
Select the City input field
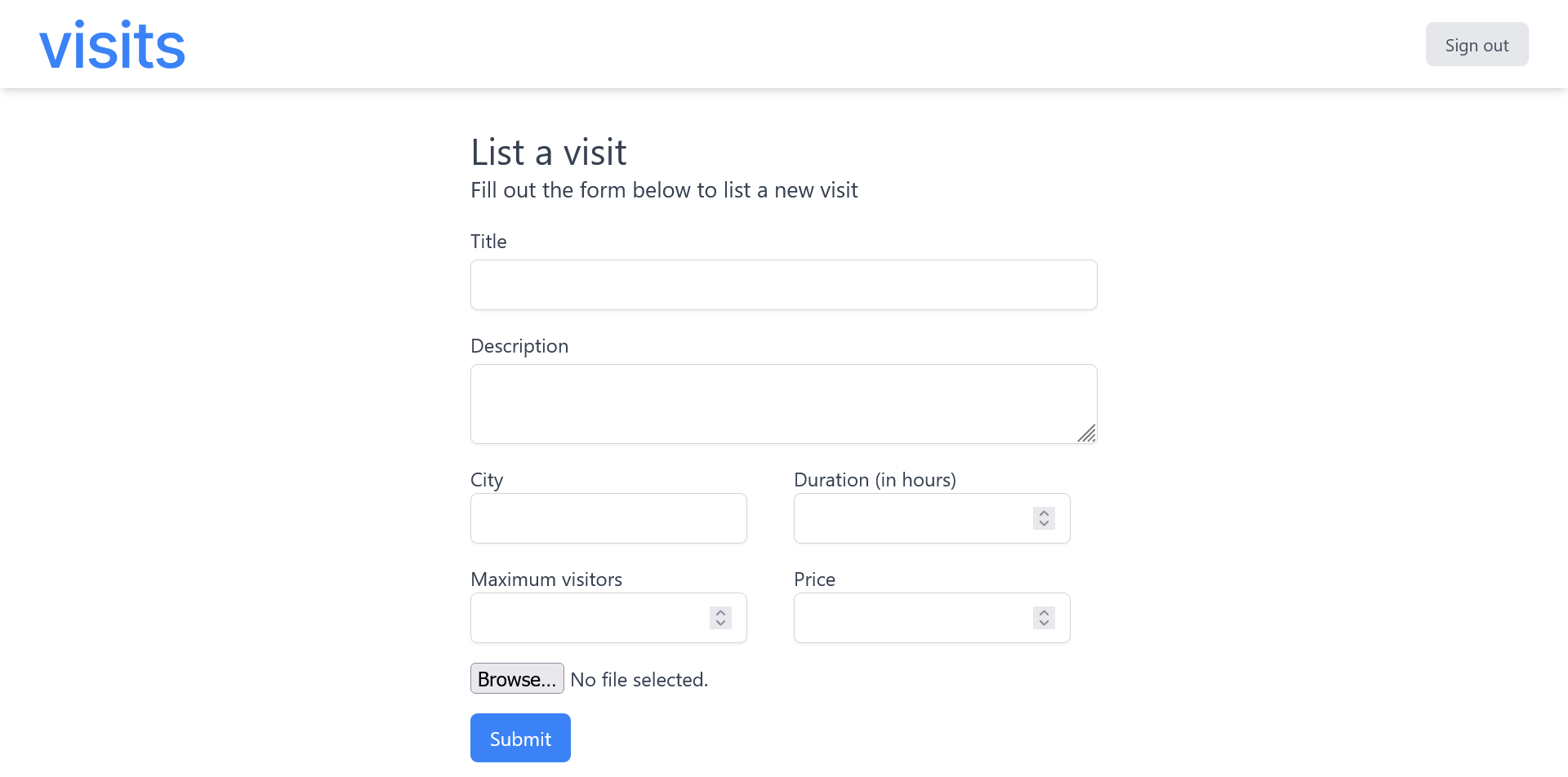click(608, 518)
